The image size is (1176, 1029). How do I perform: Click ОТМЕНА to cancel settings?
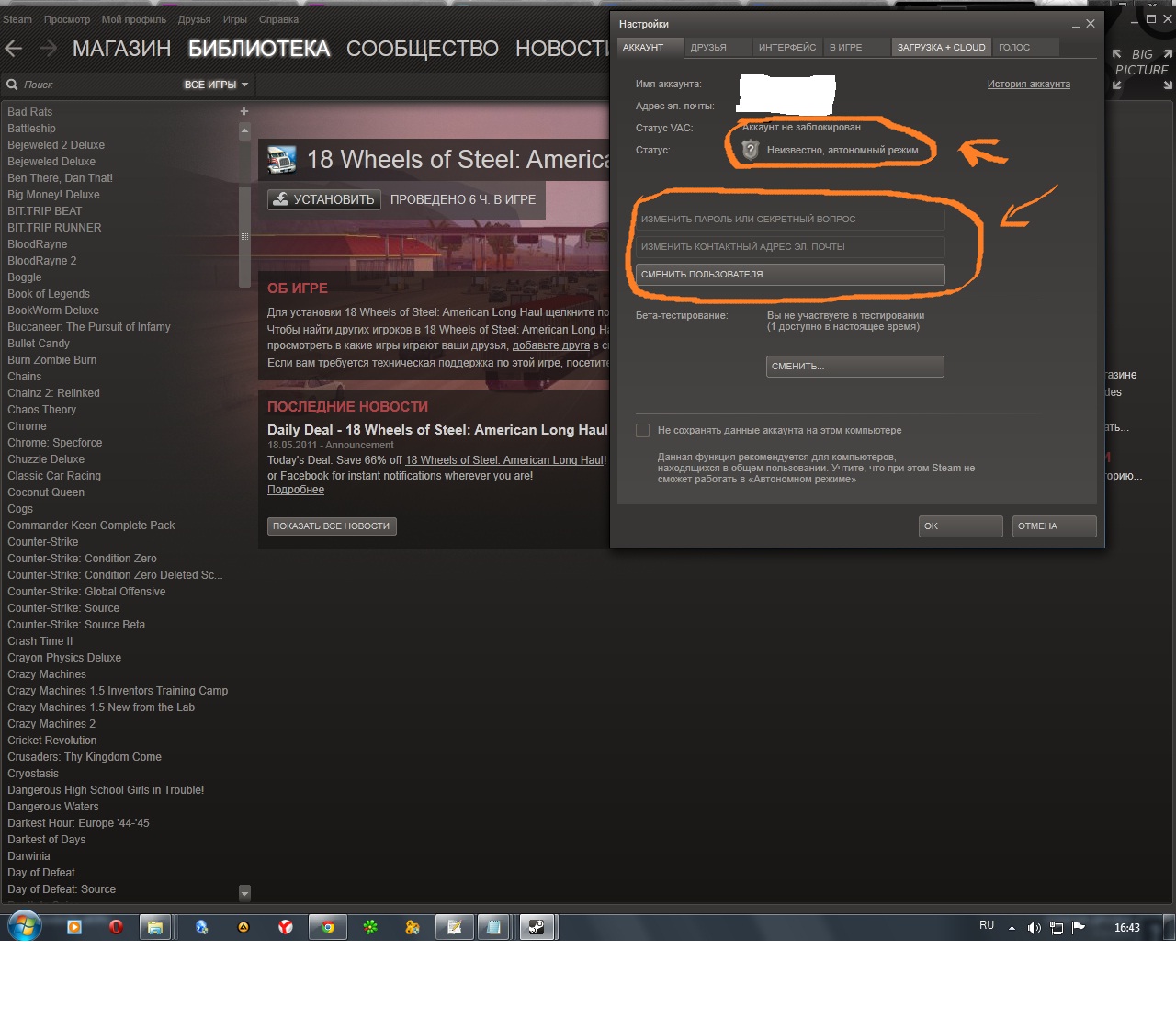click(1054, 526)
